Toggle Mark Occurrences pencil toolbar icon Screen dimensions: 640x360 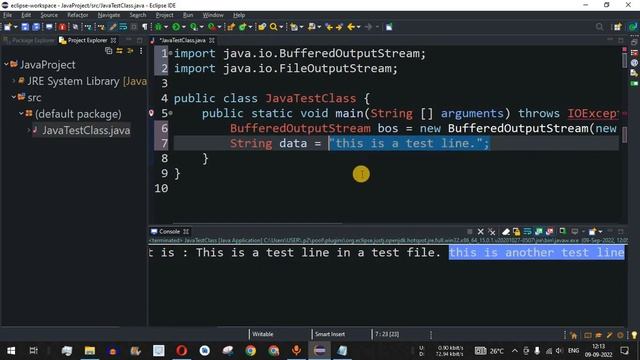click(112, 27)
